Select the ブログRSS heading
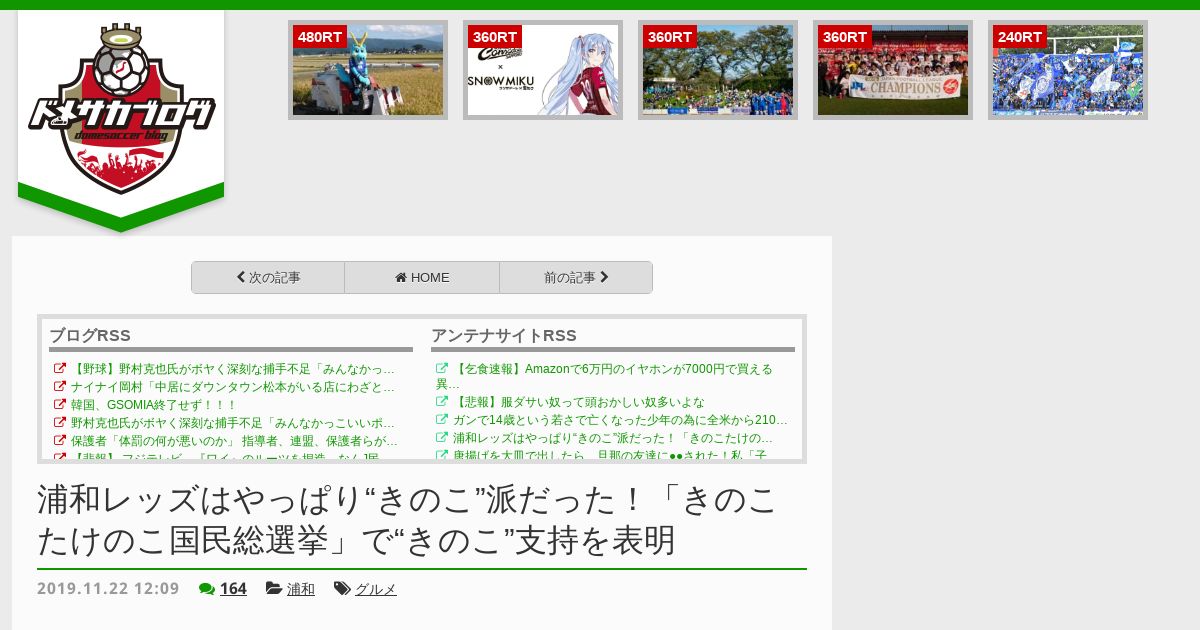Viewport: 1200px width, 630px height. tap(90, 335)
